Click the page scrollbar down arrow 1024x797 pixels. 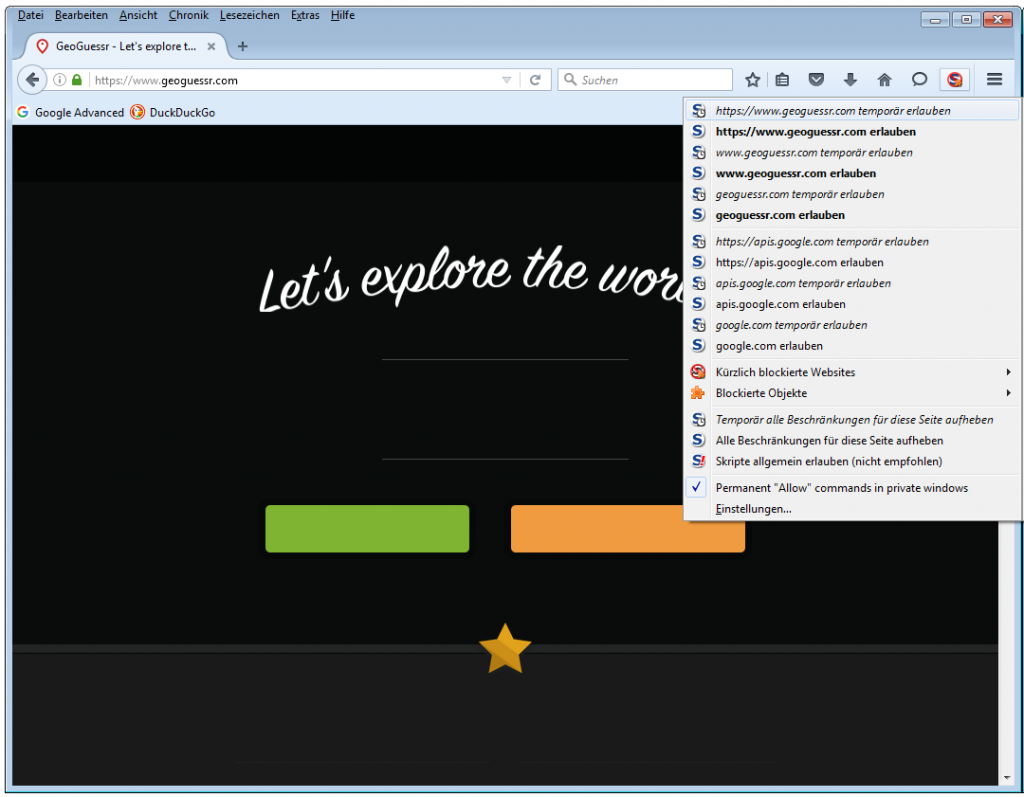[1006, 777]
